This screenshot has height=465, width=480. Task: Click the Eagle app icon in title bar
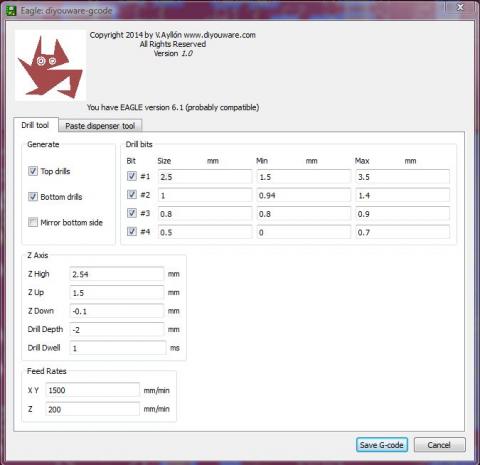pyautogui.click(x=11, y=11)
